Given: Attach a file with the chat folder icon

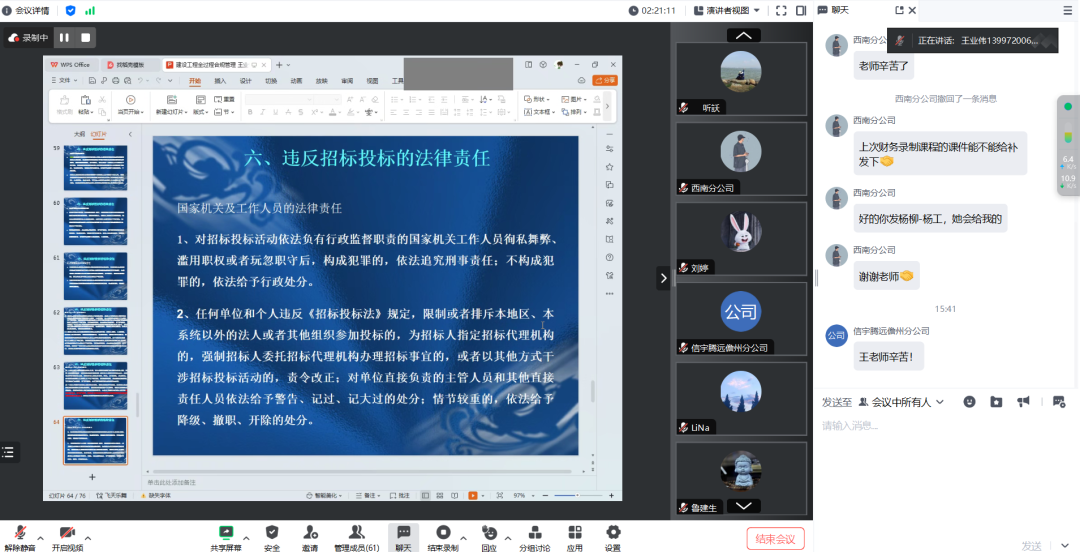Looking at the screenshot, I should tap(996, 402).
